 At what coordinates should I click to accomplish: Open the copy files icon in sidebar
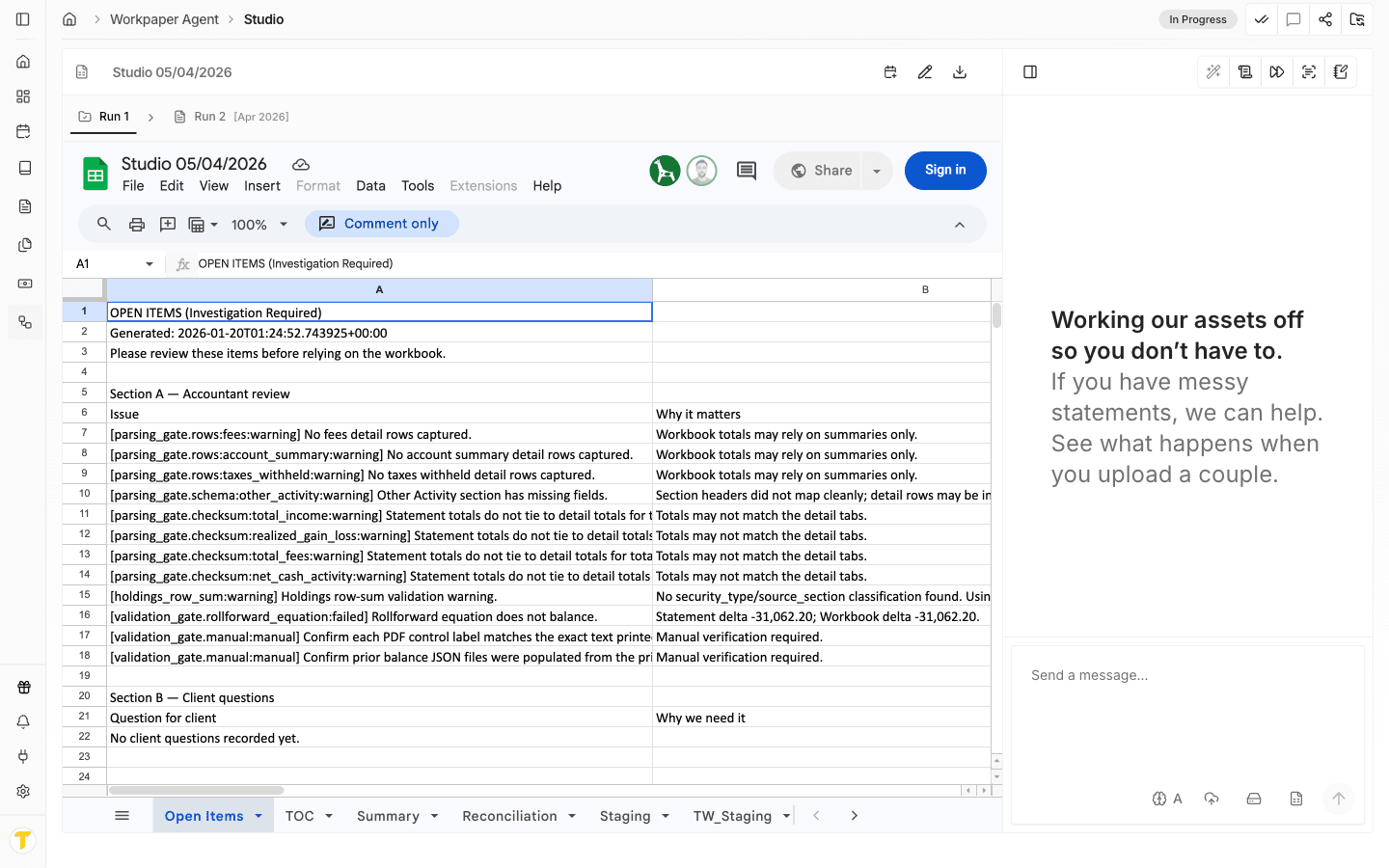(23, 245)
